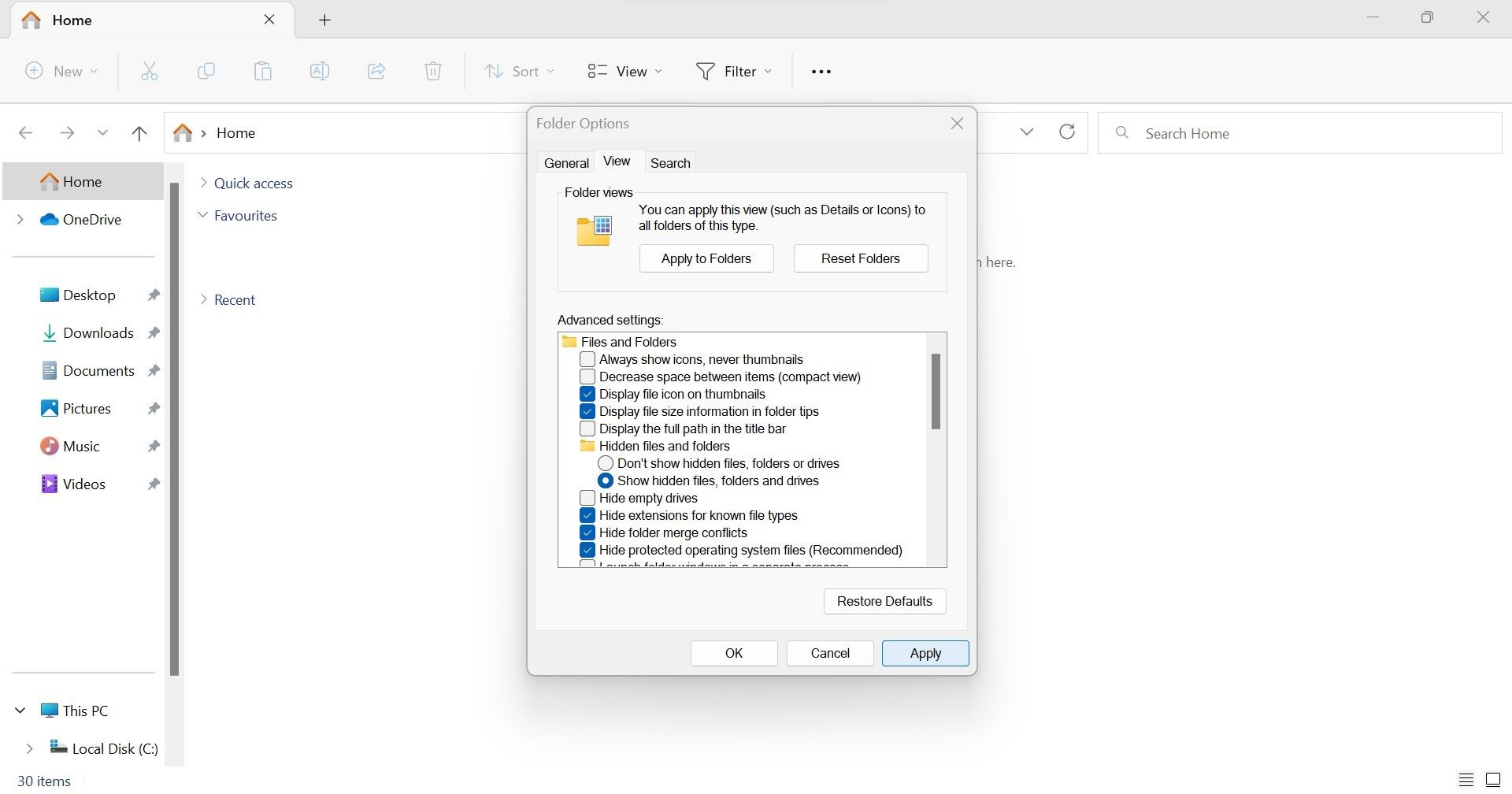The image size is (1512, 794).
Task: Click the Up arrow navigation icon
Action: coord(139,132)
